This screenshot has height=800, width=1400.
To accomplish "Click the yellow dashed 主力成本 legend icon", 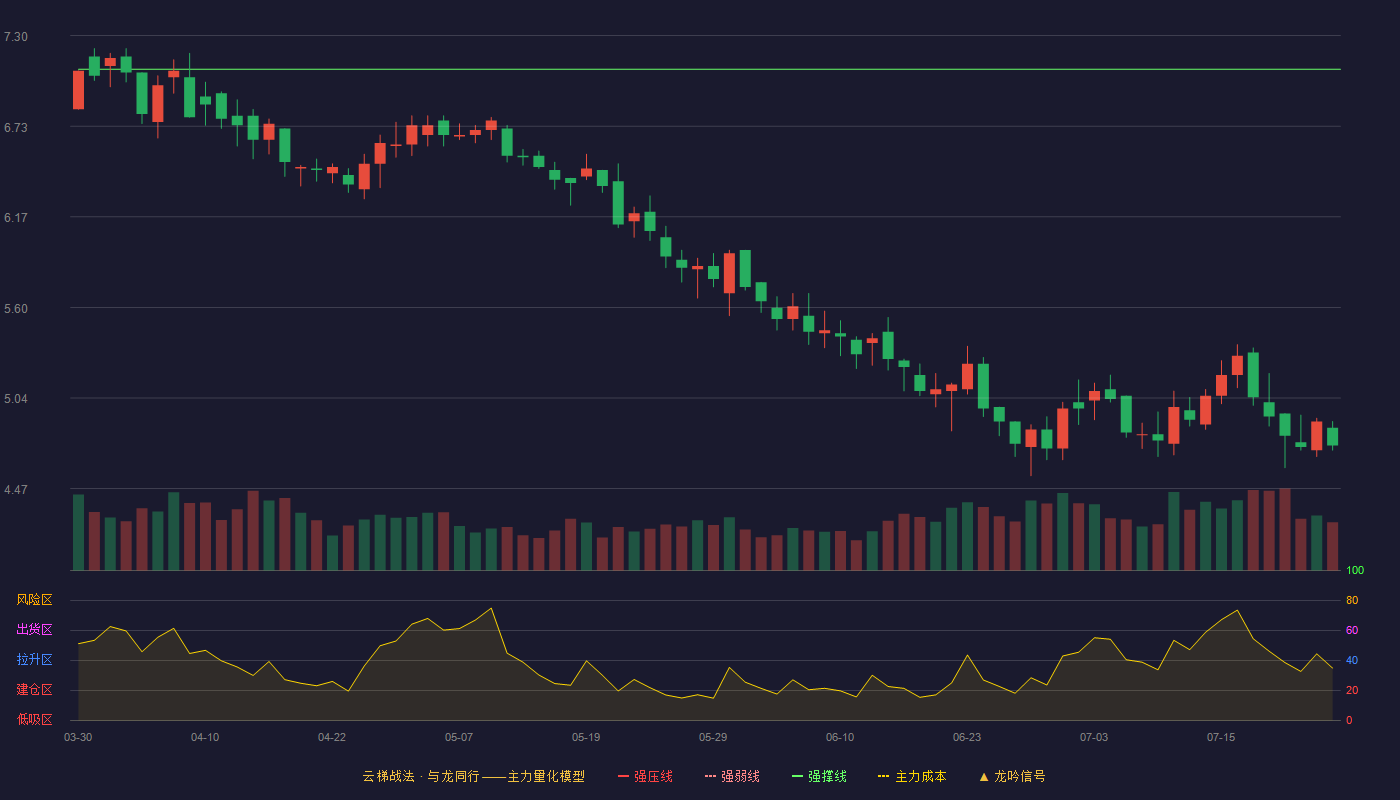I will coord(884,776).
